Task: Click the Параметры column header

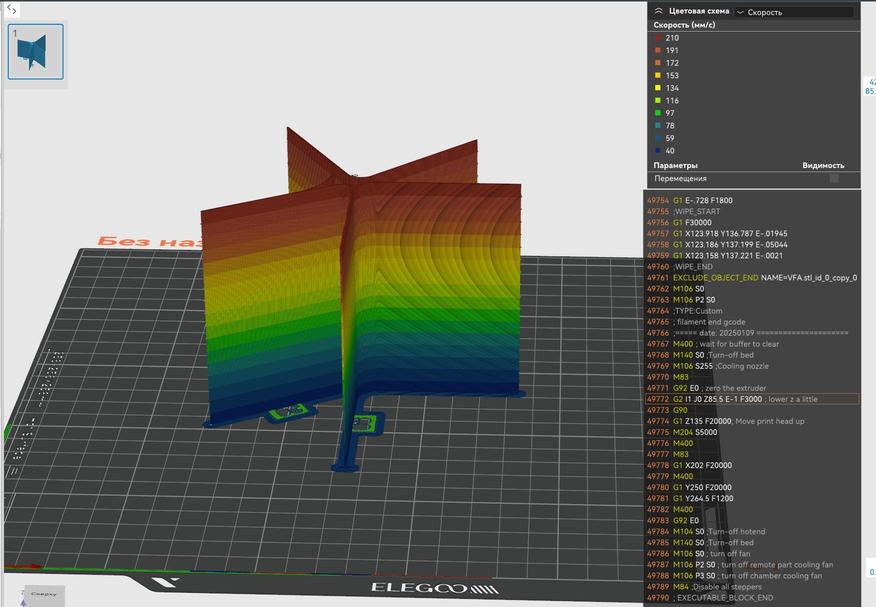Action: 676,165
